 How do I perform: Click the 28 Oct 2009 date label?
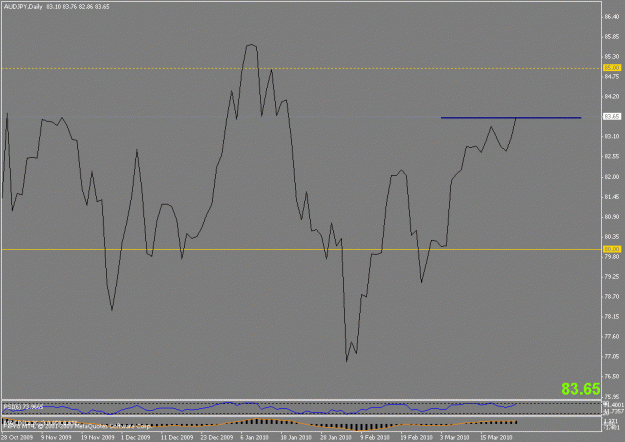pos(16,437)
